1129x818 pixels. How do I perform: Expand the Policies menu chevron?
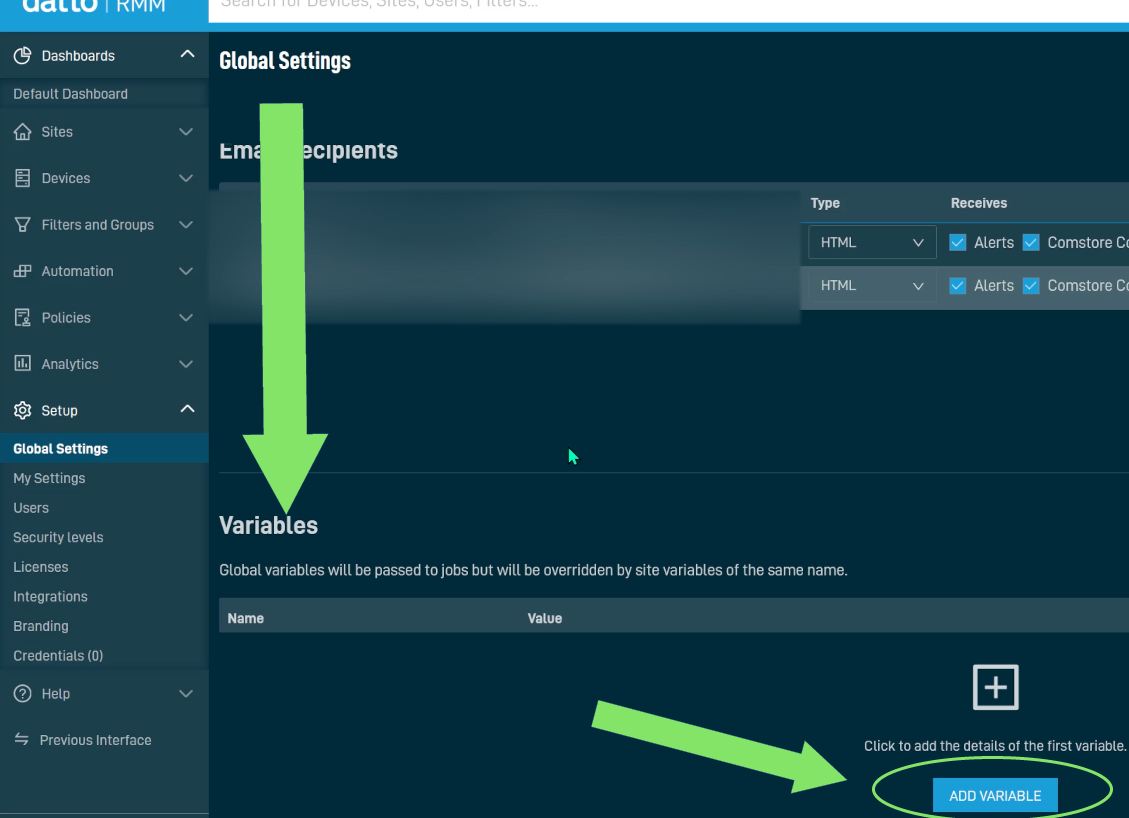(x=186, y=318)
